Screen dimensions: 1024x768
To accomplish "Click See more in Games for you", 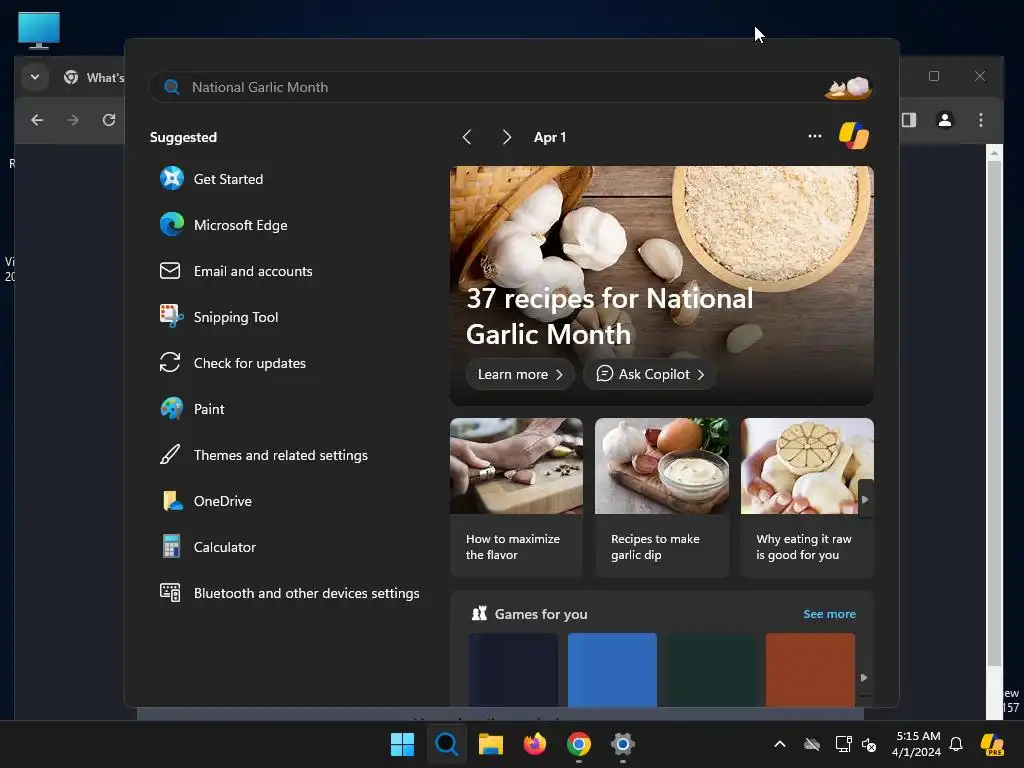I will pos(829,614).
